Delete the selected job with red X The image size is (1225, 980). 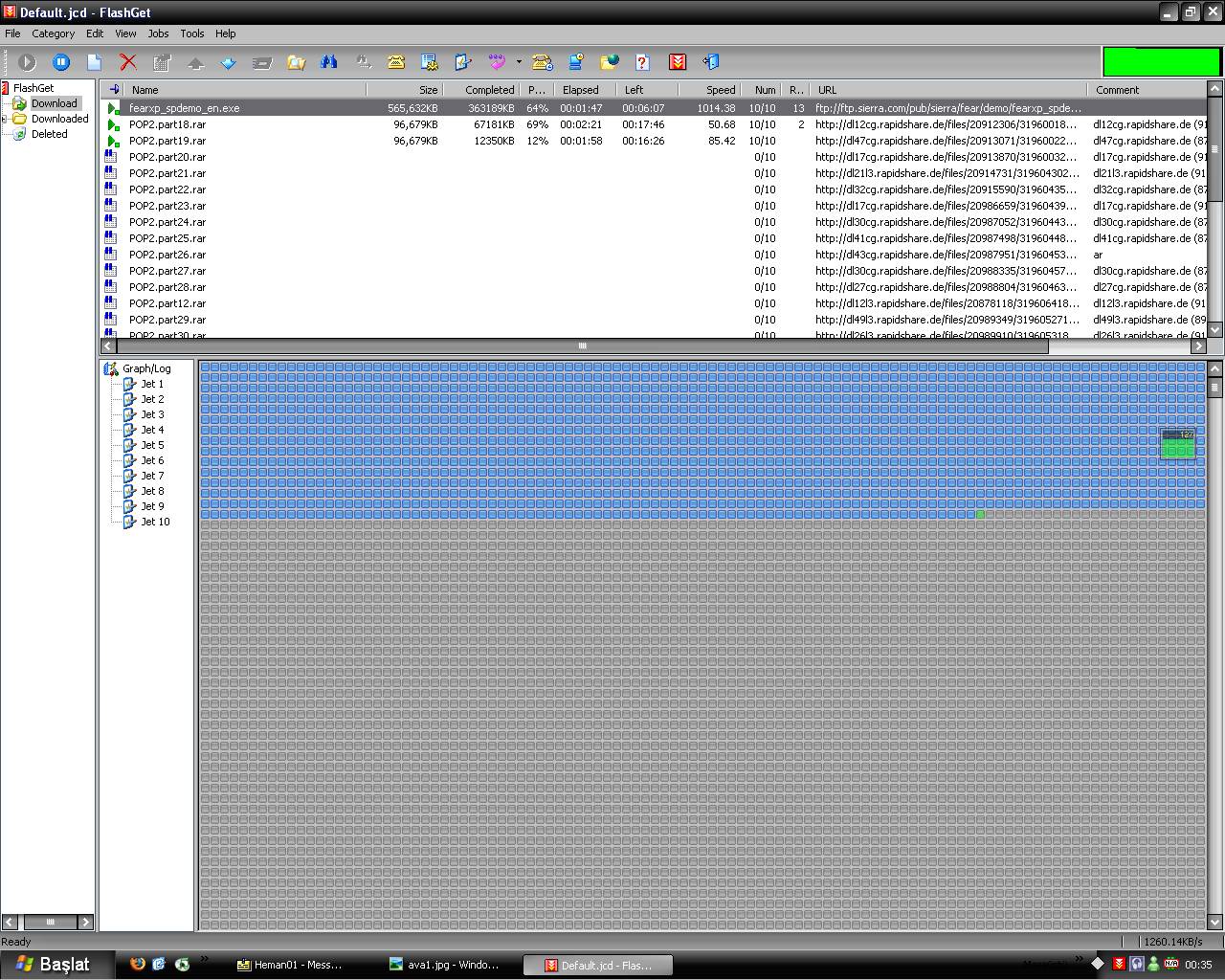pos(127,62)
